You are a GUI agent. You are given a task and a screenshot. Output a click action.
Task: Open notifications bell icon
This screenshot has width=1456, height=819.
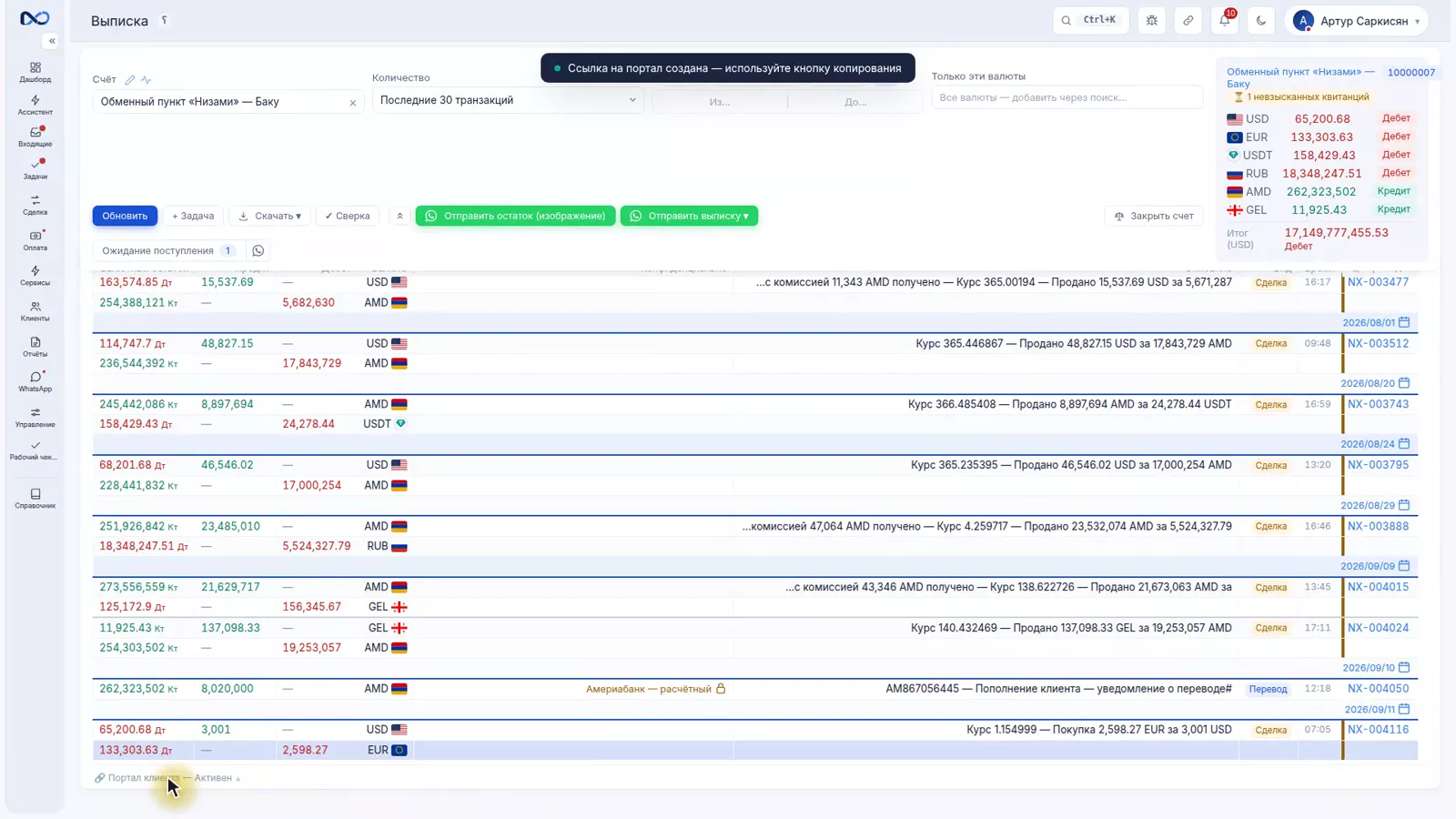[x=1225, y=20]
